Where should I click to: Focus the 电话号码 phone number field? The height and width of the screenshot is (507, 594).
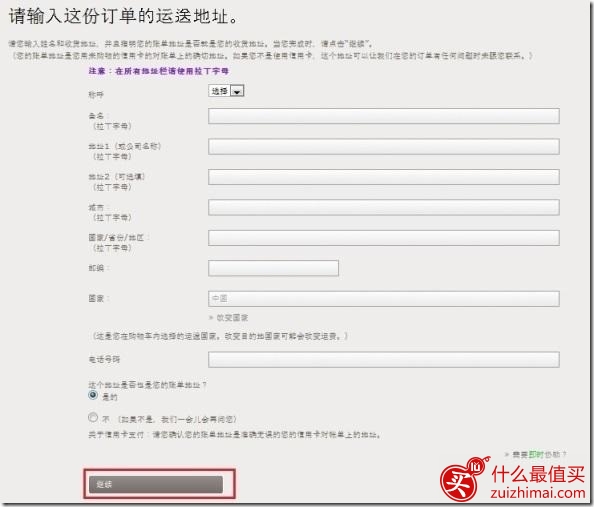[x=384, y=360]
